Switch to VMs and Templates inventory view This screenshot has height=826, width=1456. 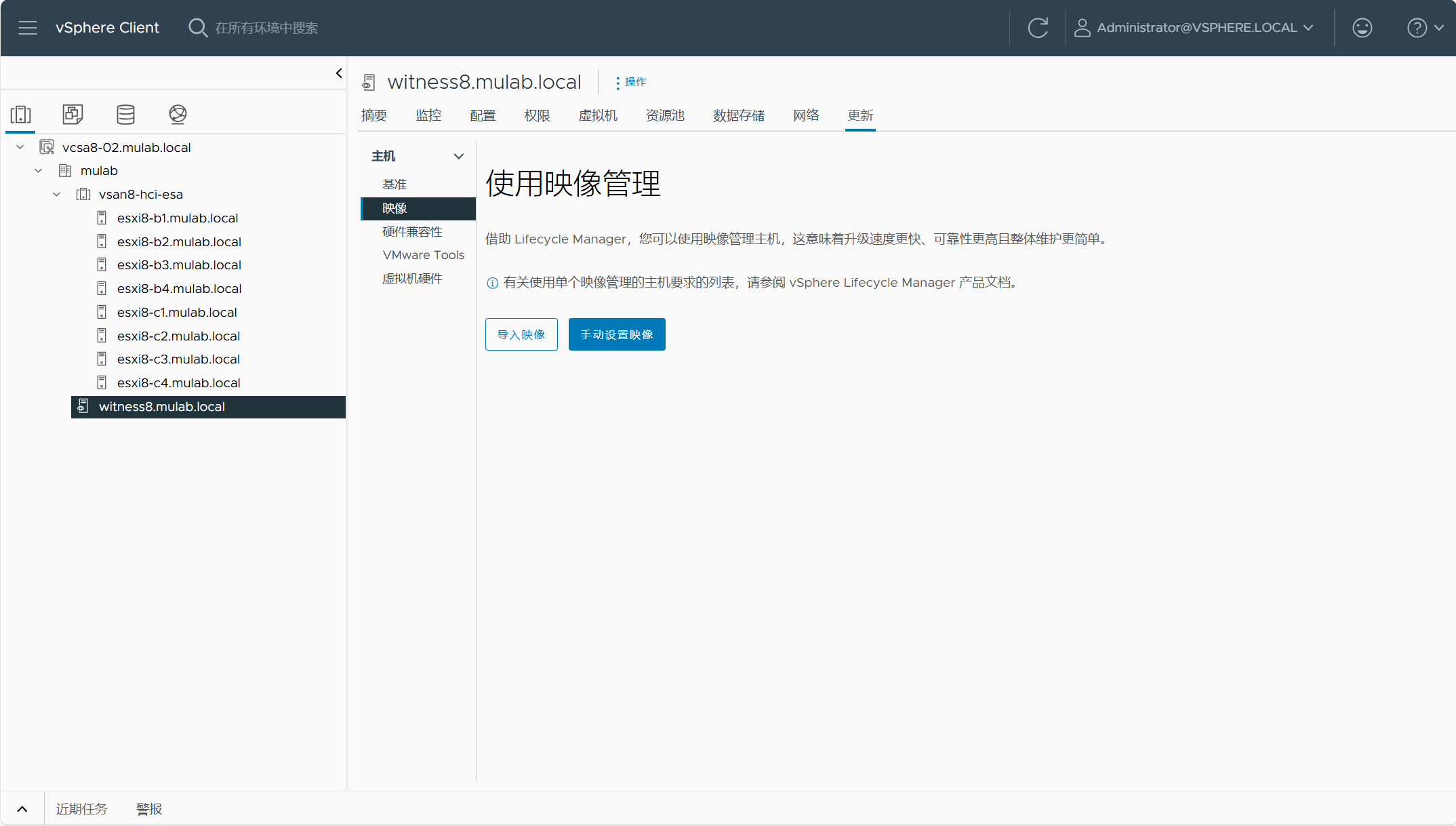pyautogui.click(x=73, y=114)
